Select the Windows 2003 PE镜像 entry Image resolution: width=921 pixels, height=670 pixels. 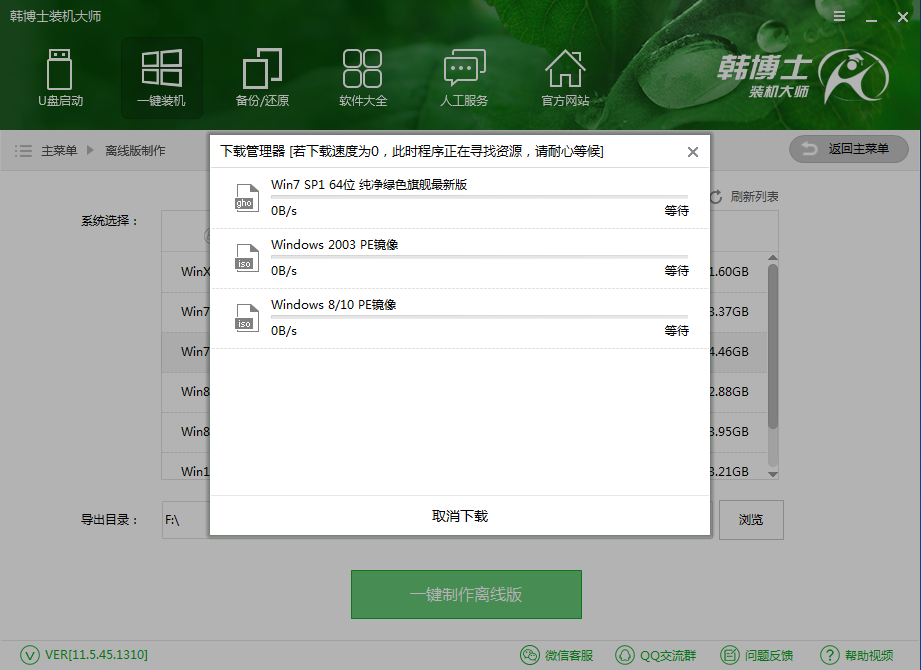click(x=460, y=258)
